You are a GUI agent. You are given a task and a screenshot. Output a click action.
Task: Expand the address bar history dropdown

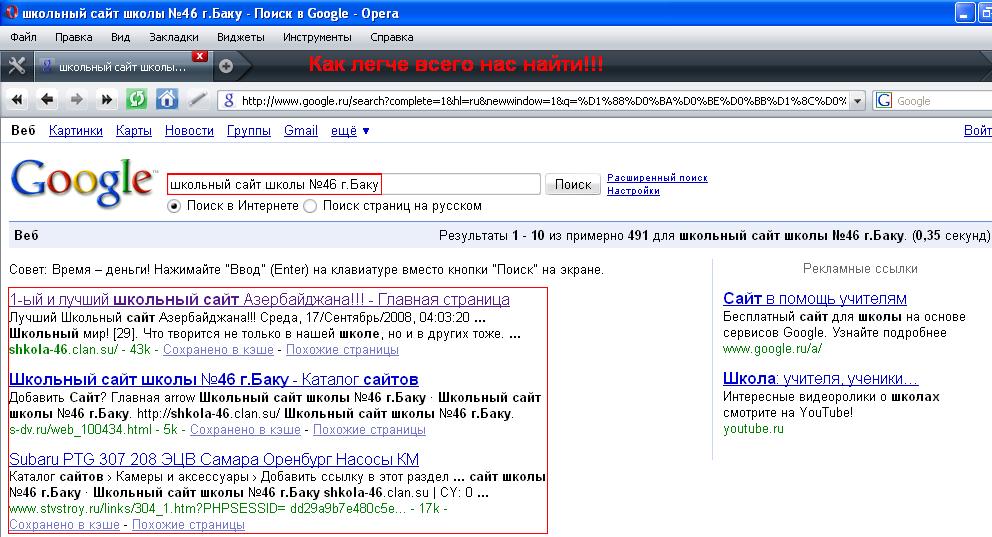(x=857, y=101)
